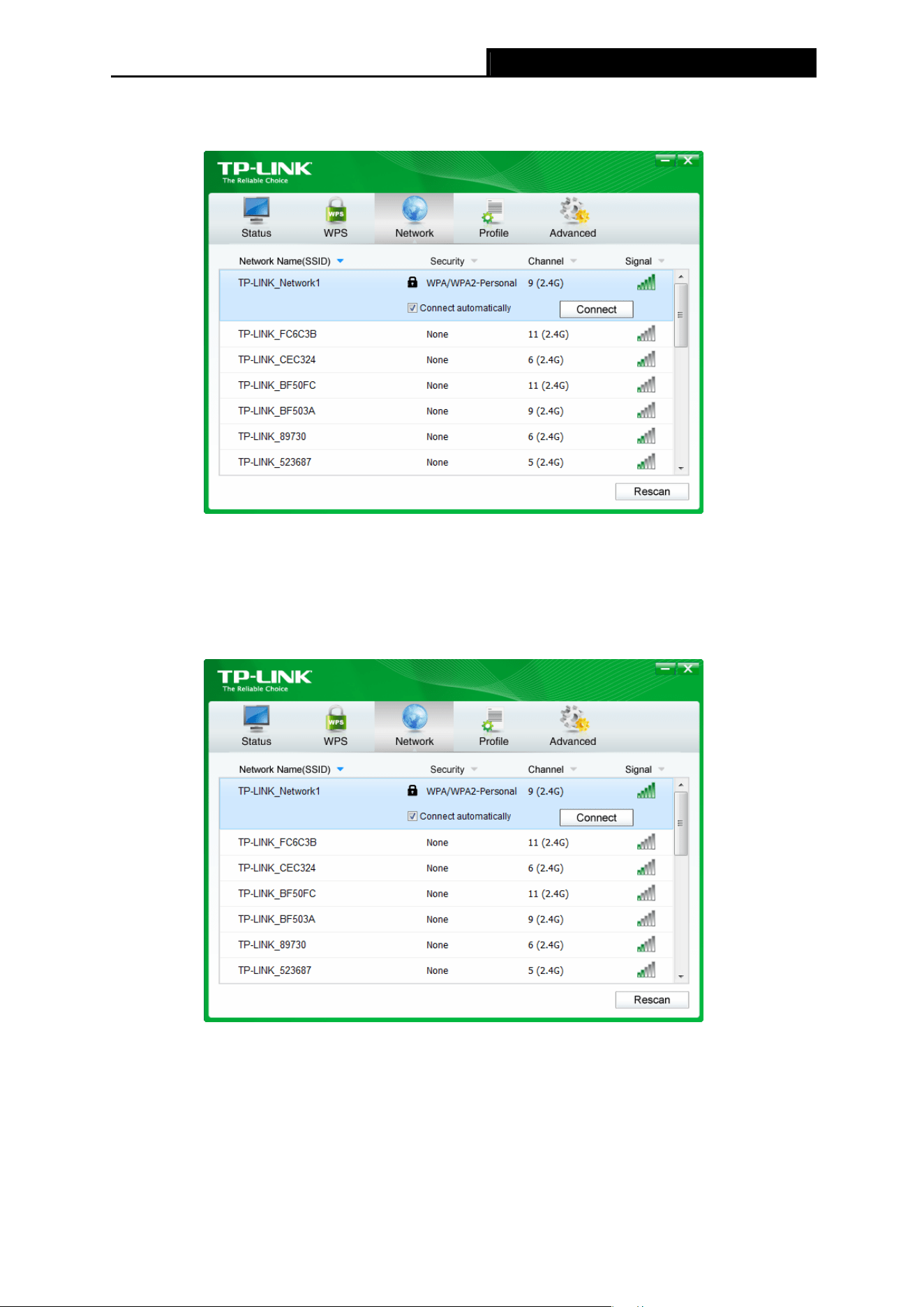Click the scroll down arrow in lower network list
The width and height of the screenshot is (924, 1307).
pos(681,977)
